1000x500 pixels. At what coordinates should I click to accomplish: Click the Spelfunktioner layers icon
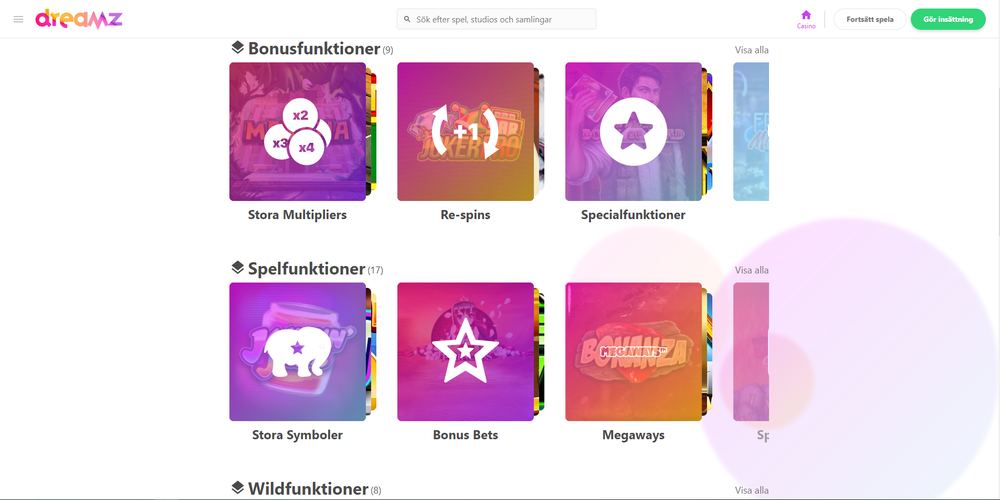click(238, 268)
